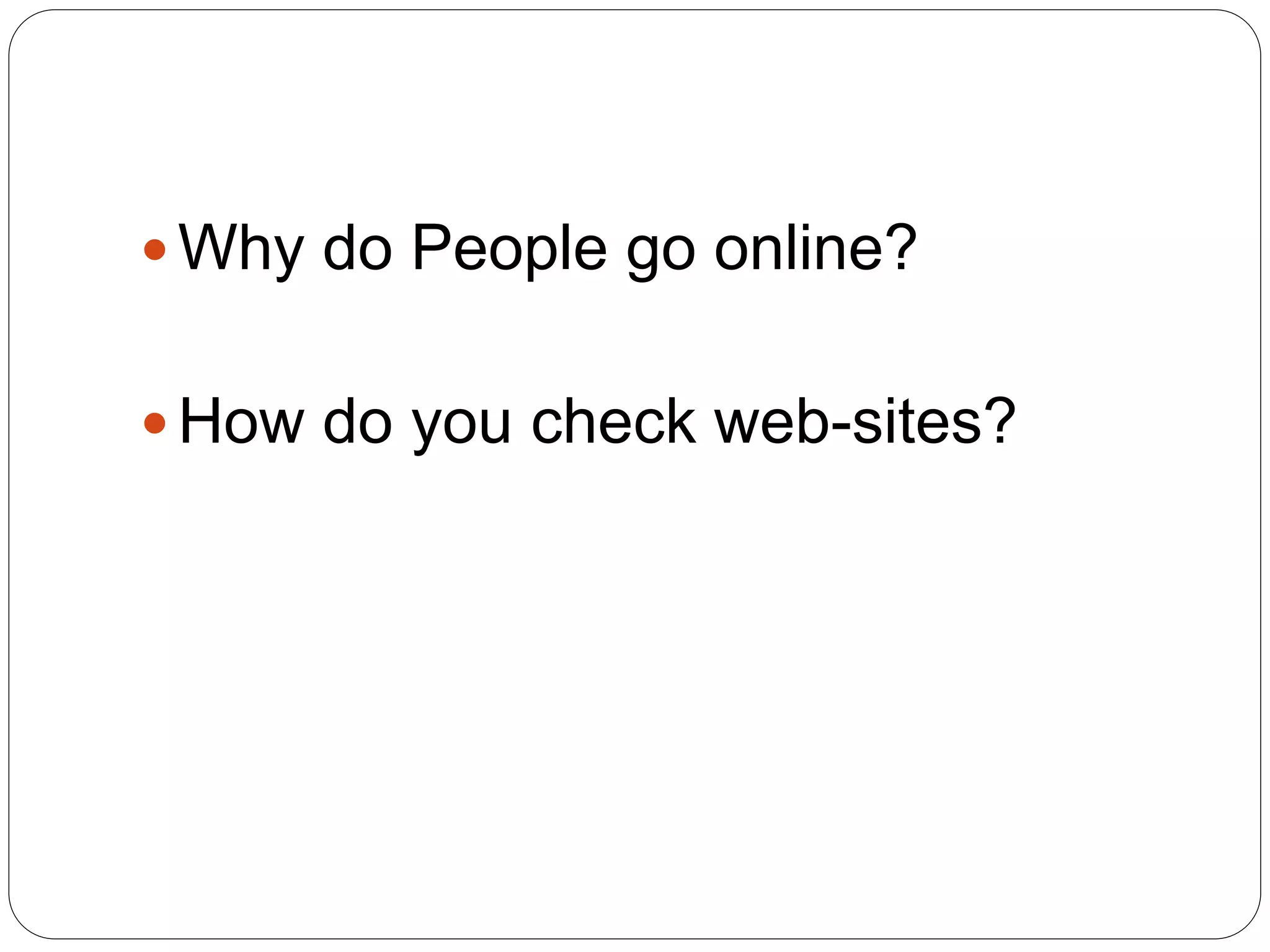Click the orange bullet before 'Why do People'
This screenshot has width=1270, height=952.
click(x=154, y=250)
